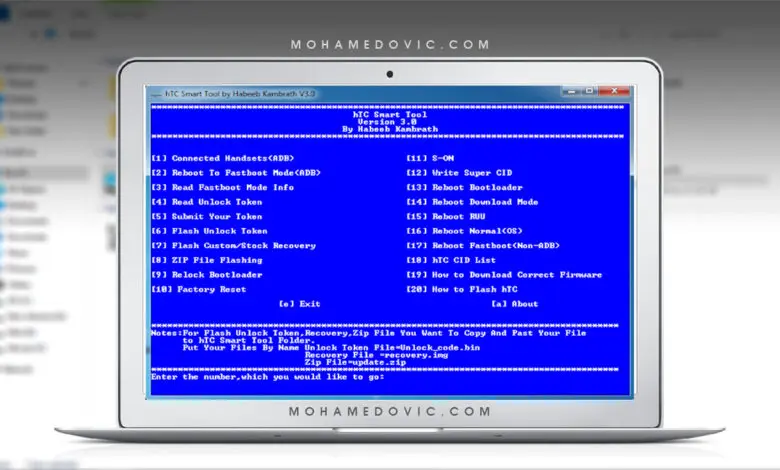The image size is (780, 470).
Task: Click the console window icon in the title bar
Action: click(x=156, y=94)
